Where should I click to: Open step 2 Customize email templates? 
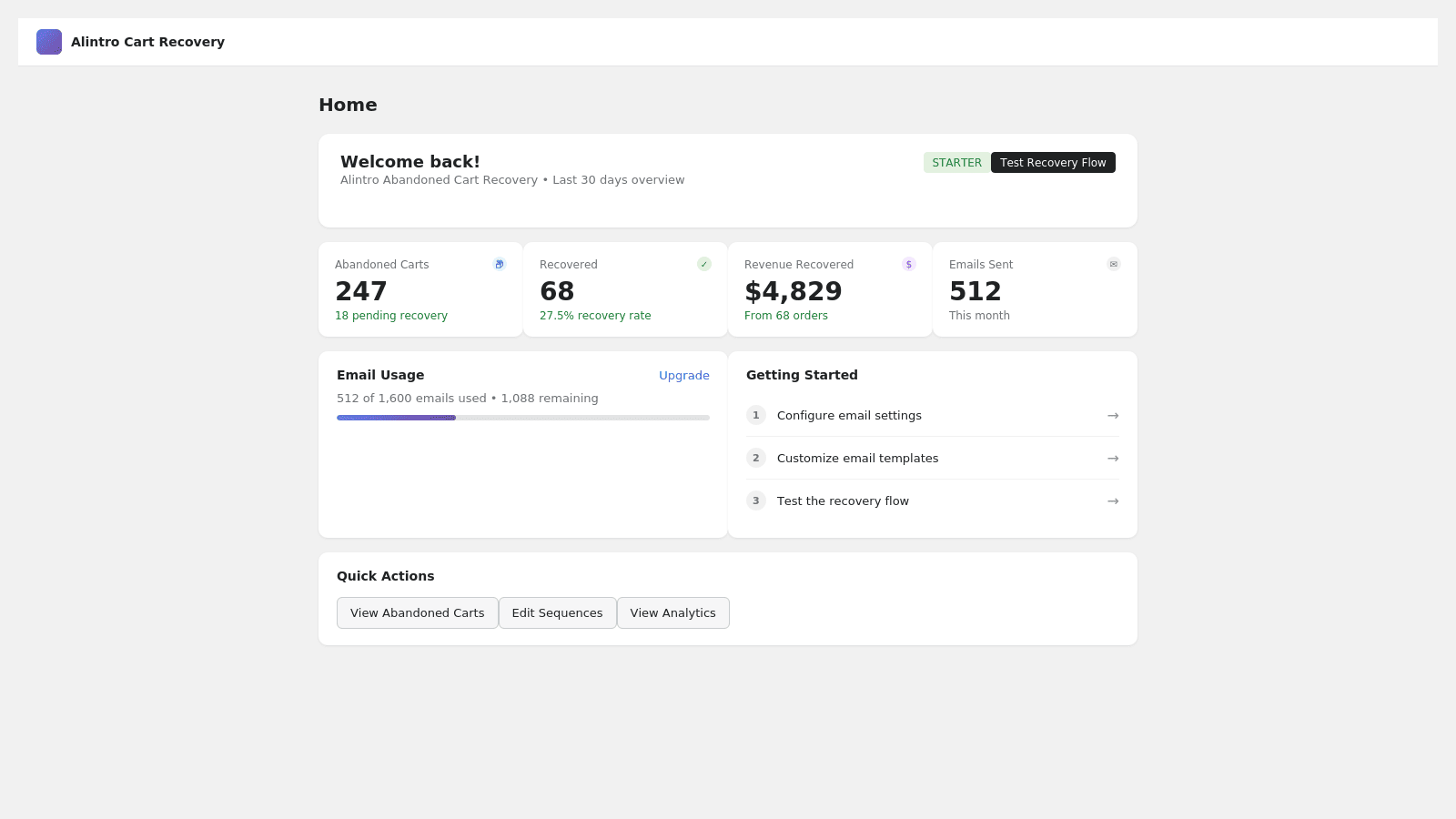pos(857,459)
